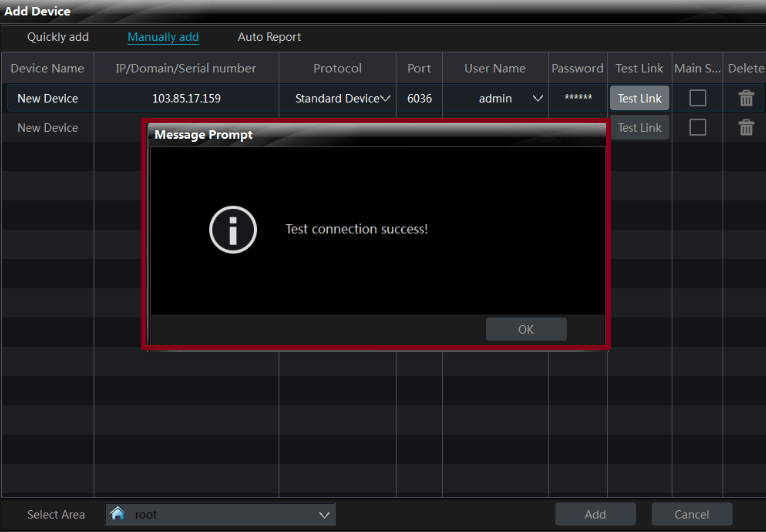Viewport: 766px width, 532px height.
Task: Switch to the Quickly add tab
Action: point(58,37)
